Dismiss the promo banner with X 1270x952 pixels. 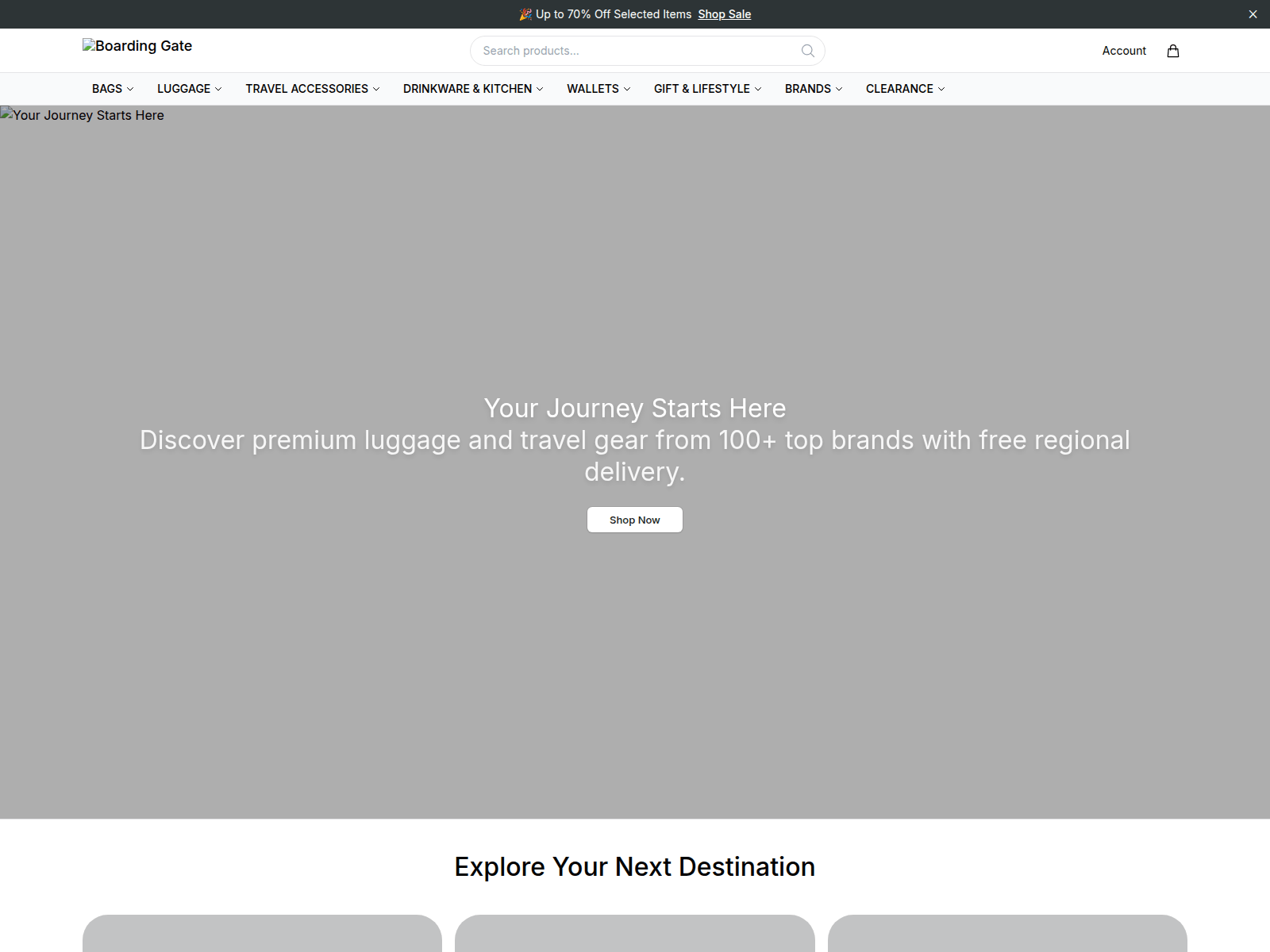tap(1253, 14)
